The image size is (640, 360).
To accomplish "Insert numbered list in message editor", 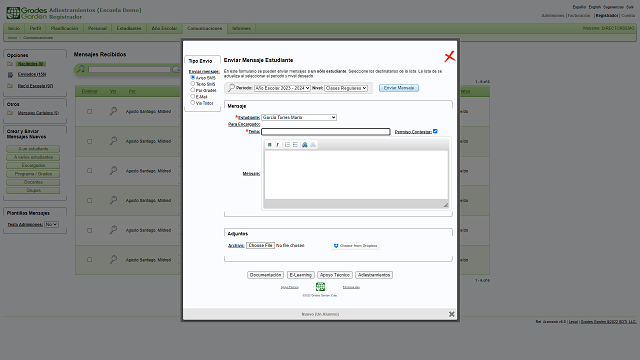I will pos(287,144).
